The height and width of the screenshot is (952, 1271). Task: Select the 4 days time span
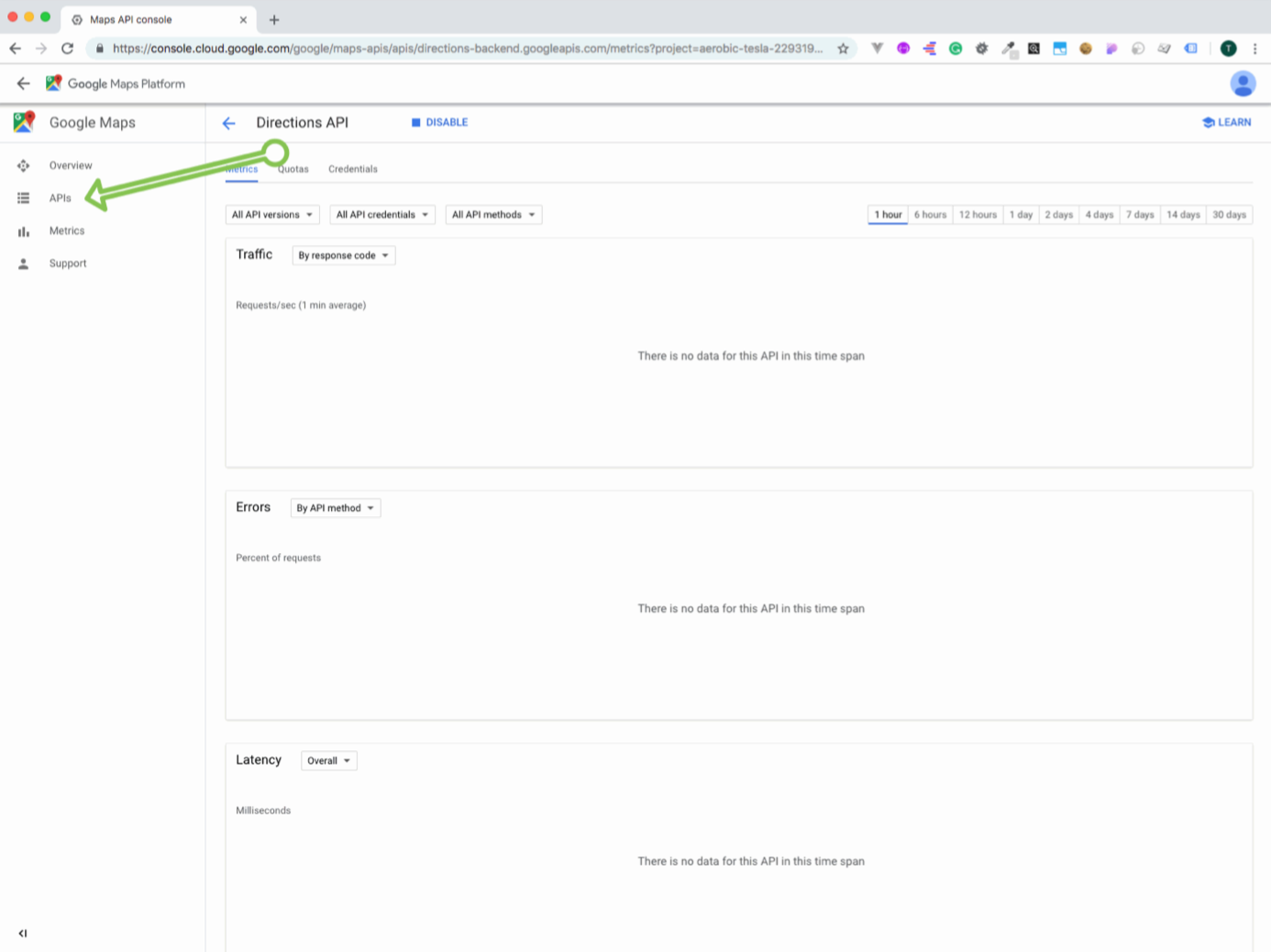click(x=1100, y=215)
